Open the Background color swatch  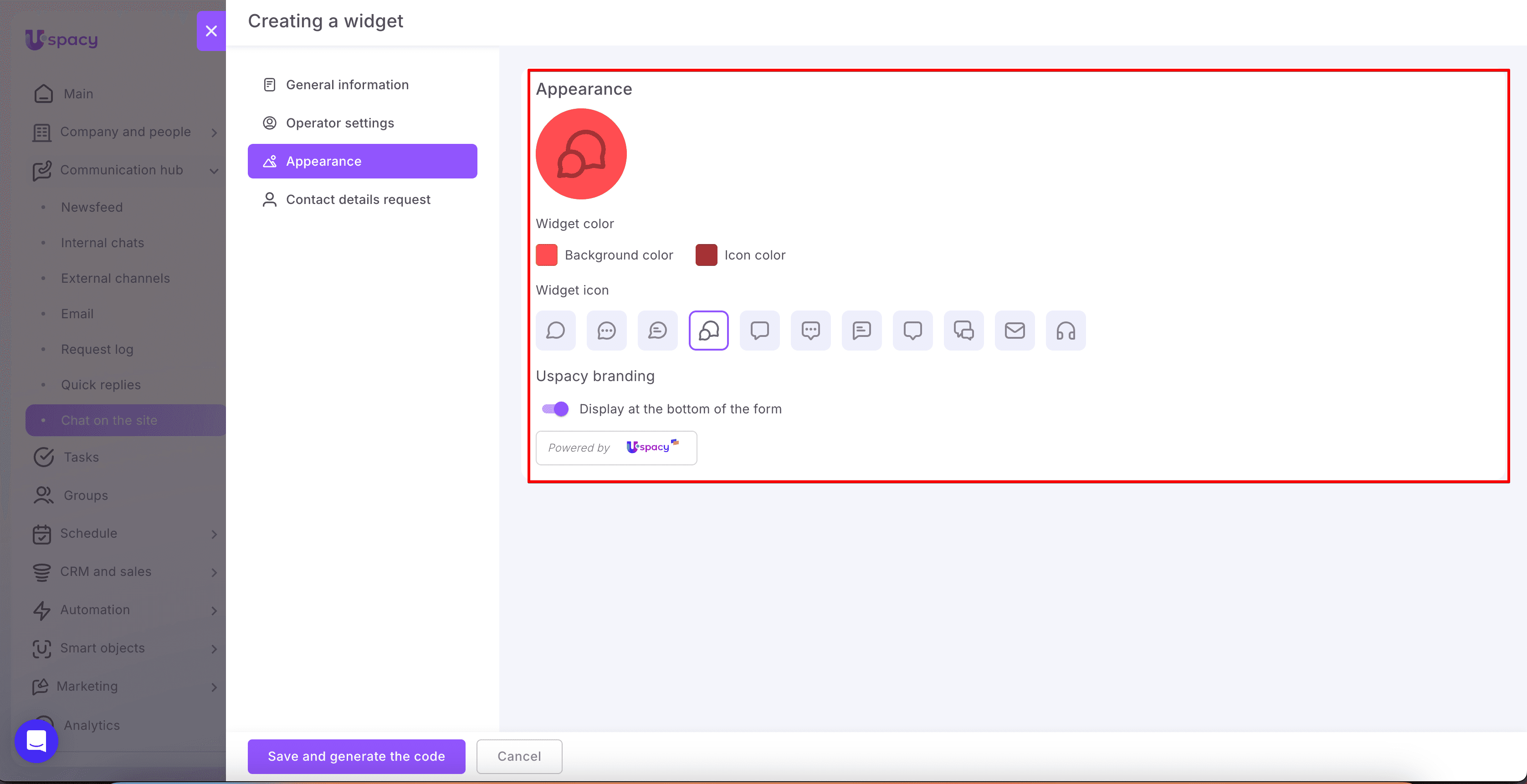(546, 255)
